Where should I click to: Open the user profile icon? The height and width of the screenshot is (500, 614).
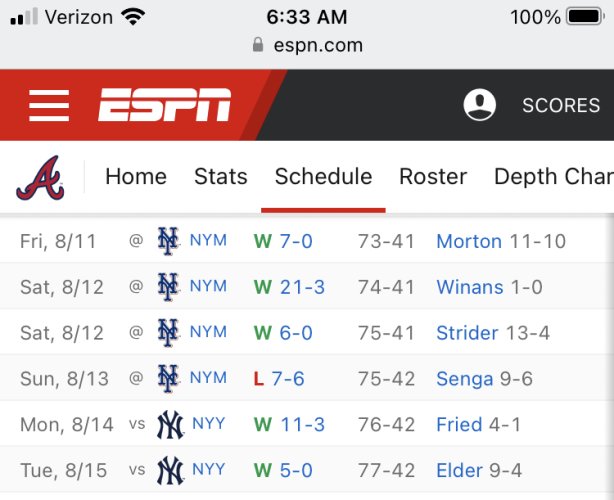480,105
